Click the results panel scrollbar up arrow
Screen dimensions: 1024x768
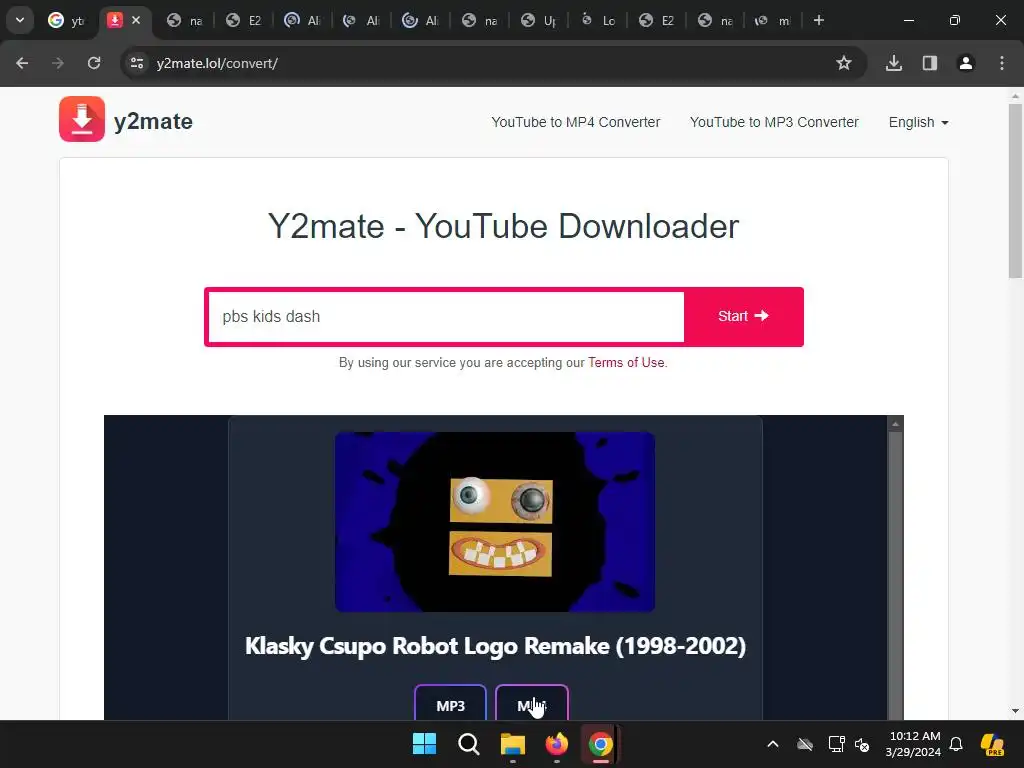pyautogui.click(x=895, y=424)
